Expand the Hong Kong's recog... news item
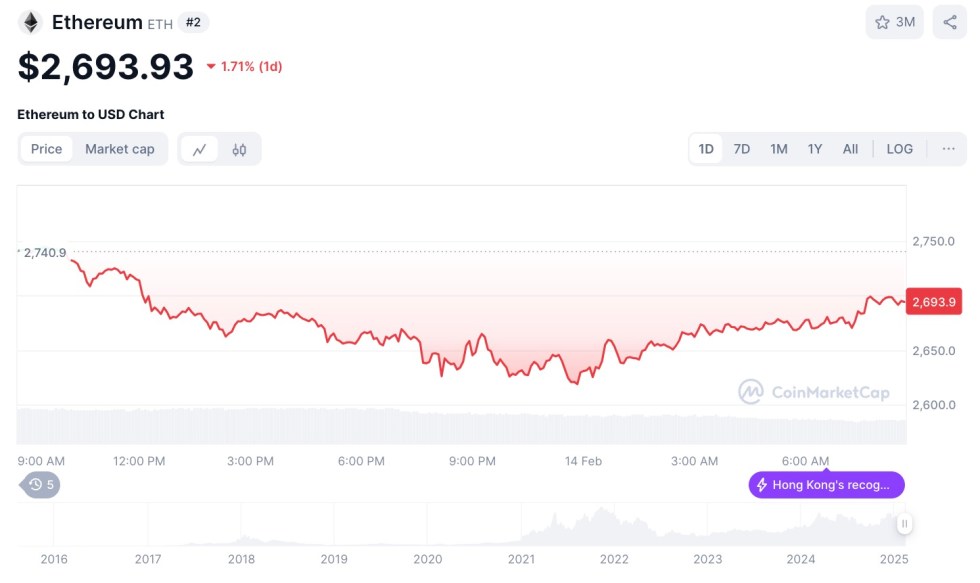Image resolution: width=980 pixels, height=583 pixels. tap(826, 485)
